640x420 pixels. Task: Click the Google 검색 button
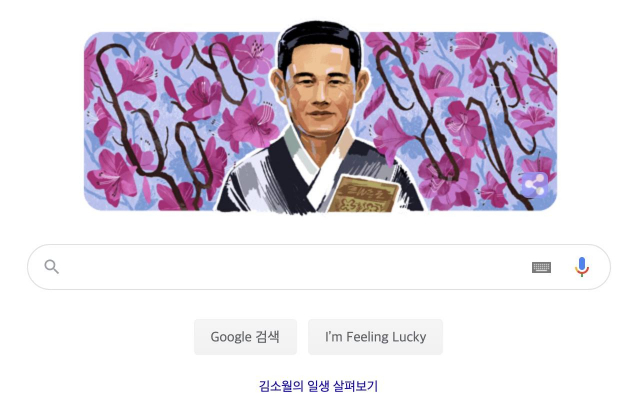pyautogui.click(x=245, y=337)
